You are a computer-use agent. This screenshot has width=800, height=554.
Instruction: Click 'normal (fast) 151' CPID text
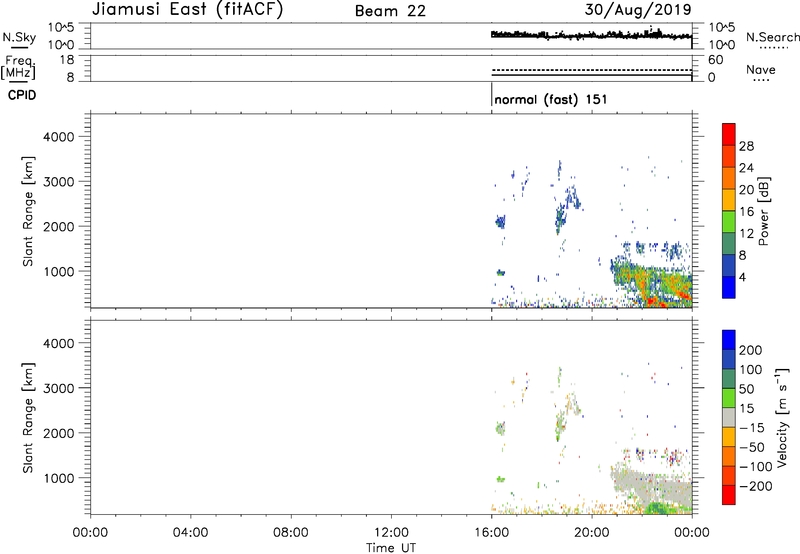pyautogui.click(x=551, y=99)
